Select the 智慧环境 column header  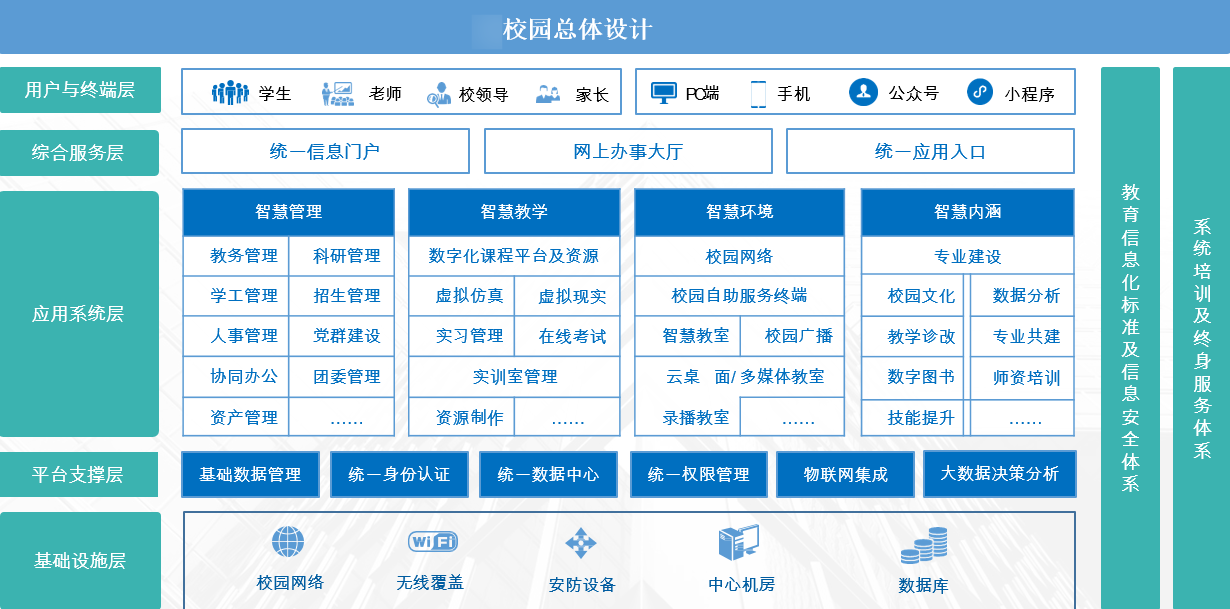click(740, 212)
